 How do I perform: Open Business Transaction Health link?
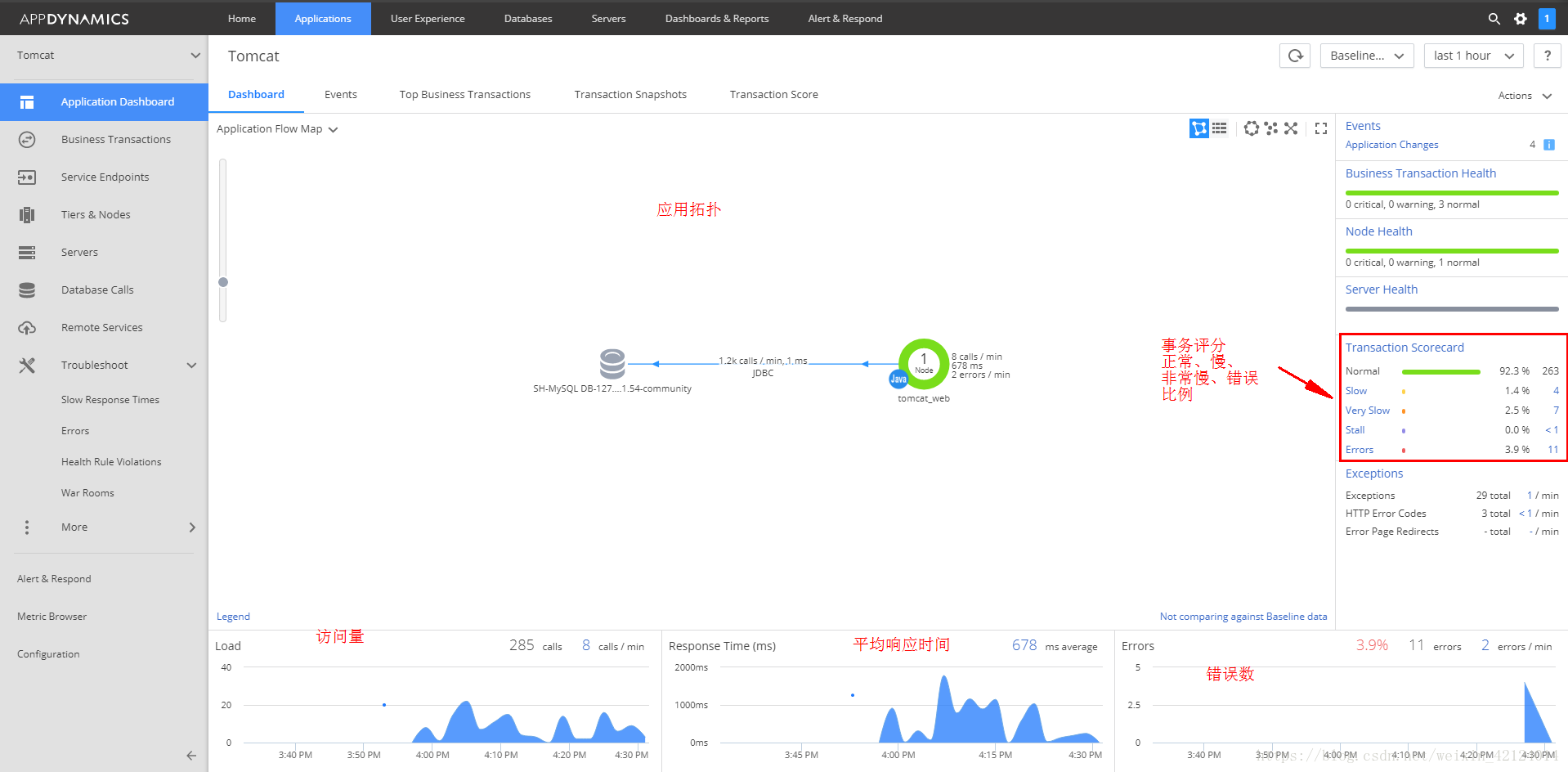(x=1421, y=173)
